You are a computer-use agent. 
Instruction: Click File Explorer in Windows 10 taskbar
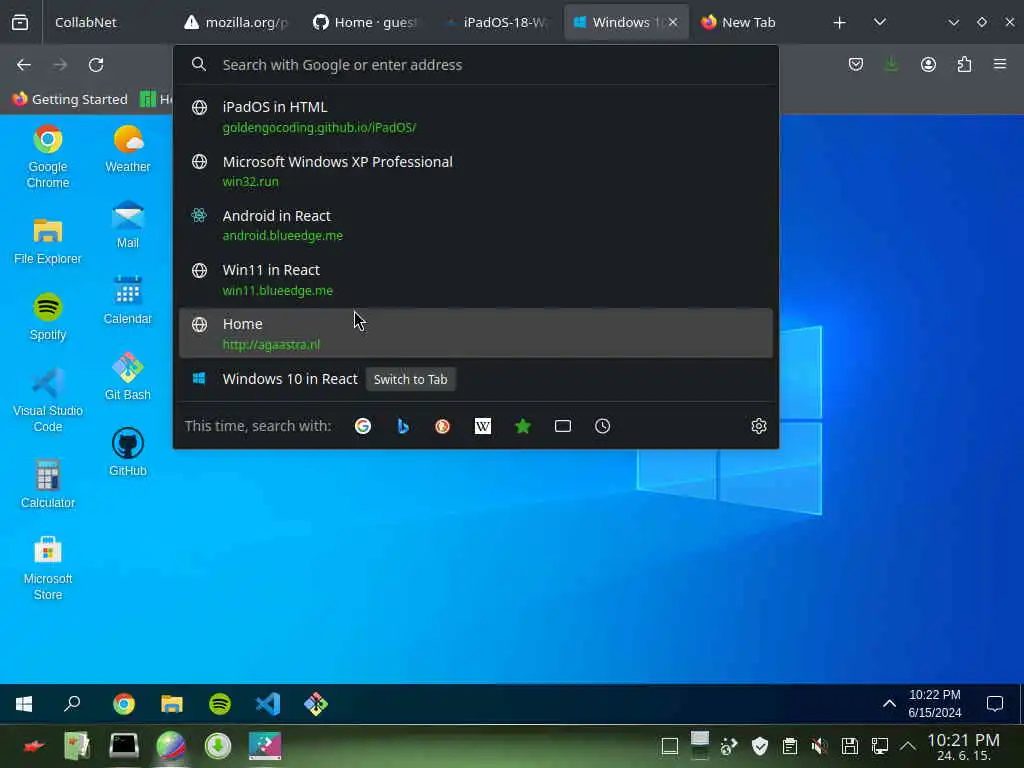172,704
